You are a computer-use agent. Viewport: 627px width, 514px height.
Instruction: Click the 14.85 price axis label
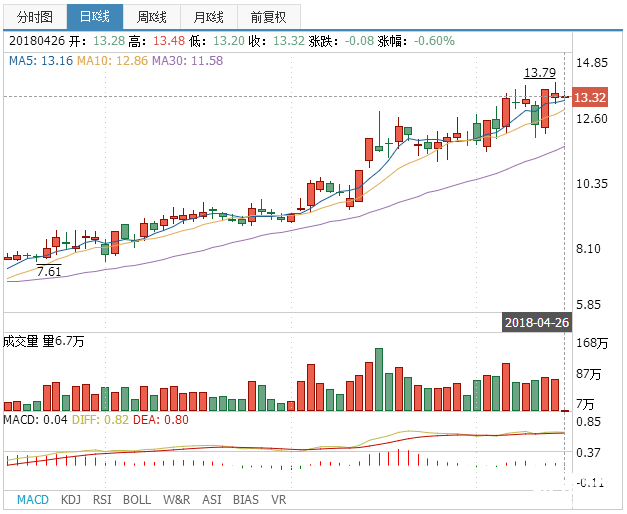click(591, 63)
